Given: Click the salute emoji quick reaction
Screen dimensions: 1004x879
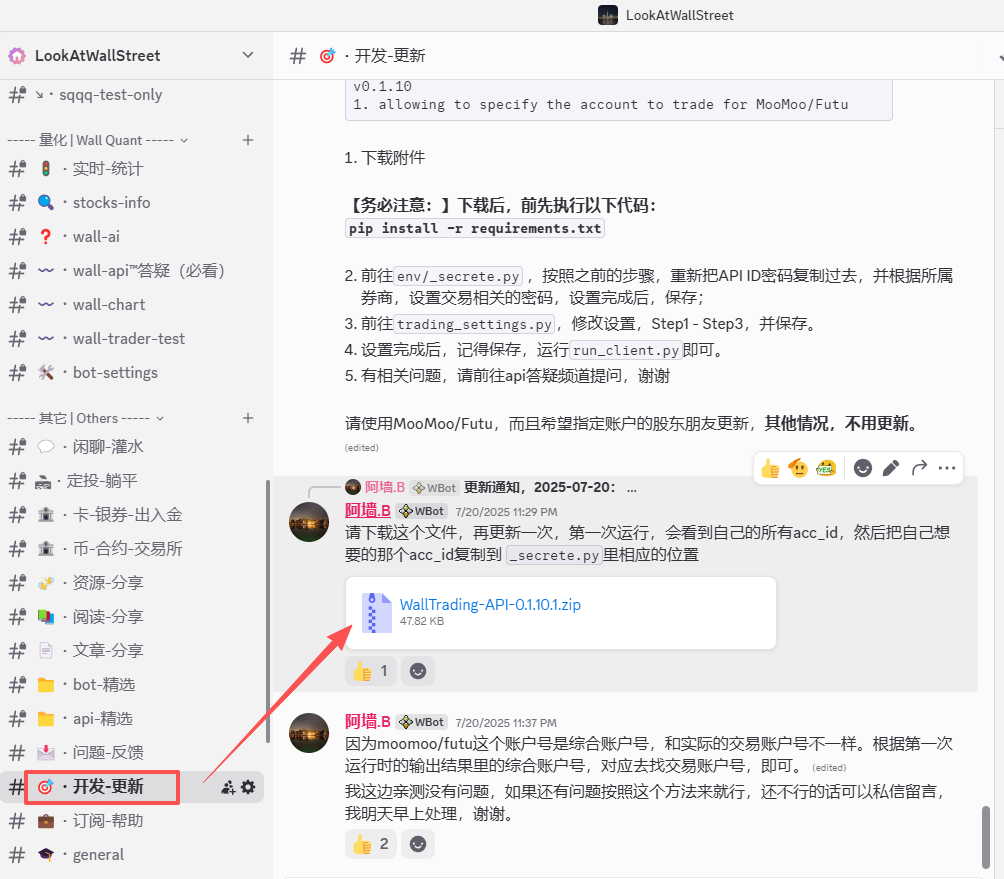Looking at the screenshot, I should (798, 468).
